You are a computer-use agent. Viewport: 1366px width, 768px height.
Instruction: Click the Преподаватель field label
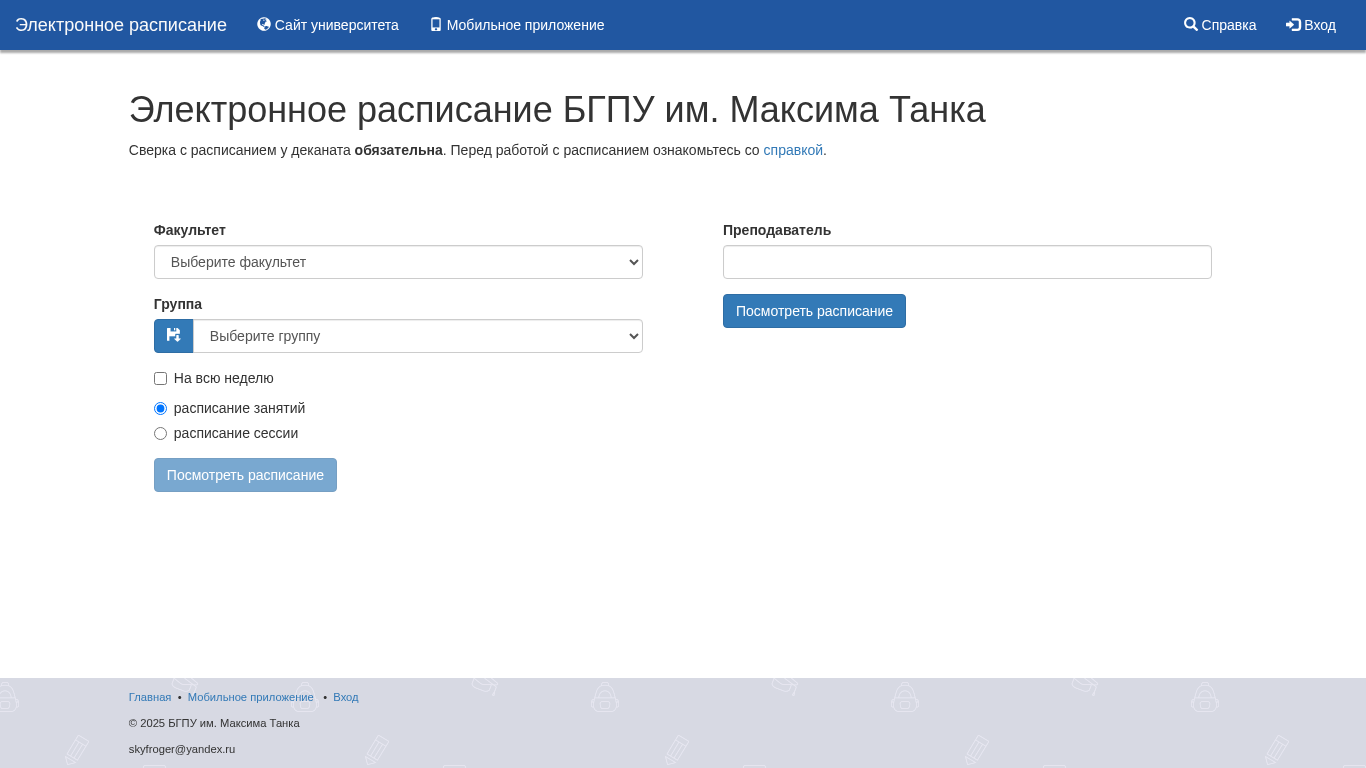pyautogui.click(x=777, y=230)
